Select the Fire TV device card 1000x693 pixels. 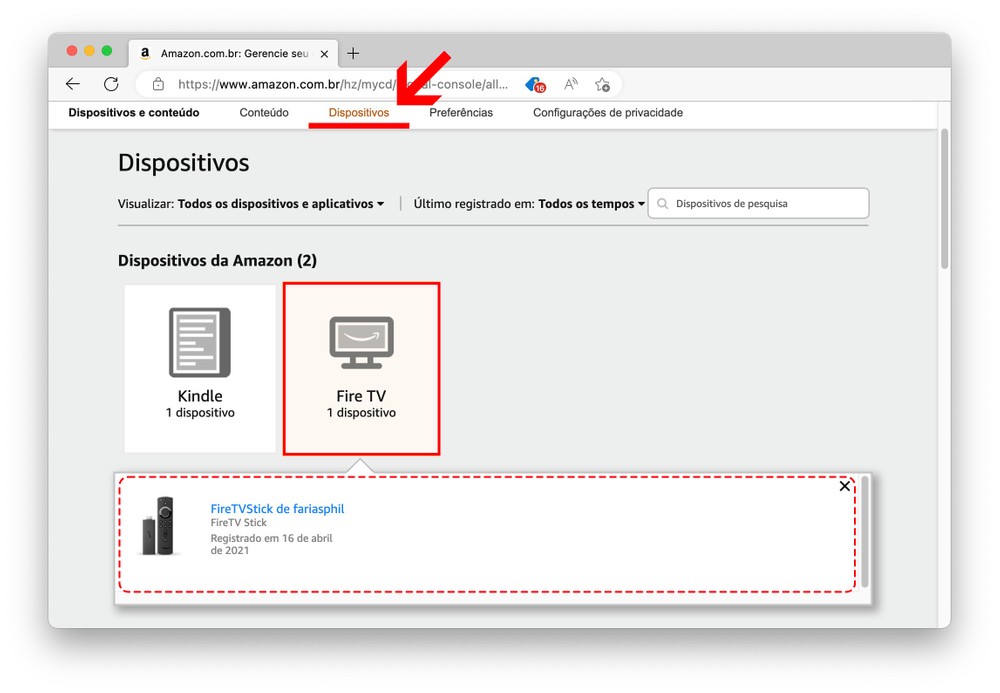point(362,368)
